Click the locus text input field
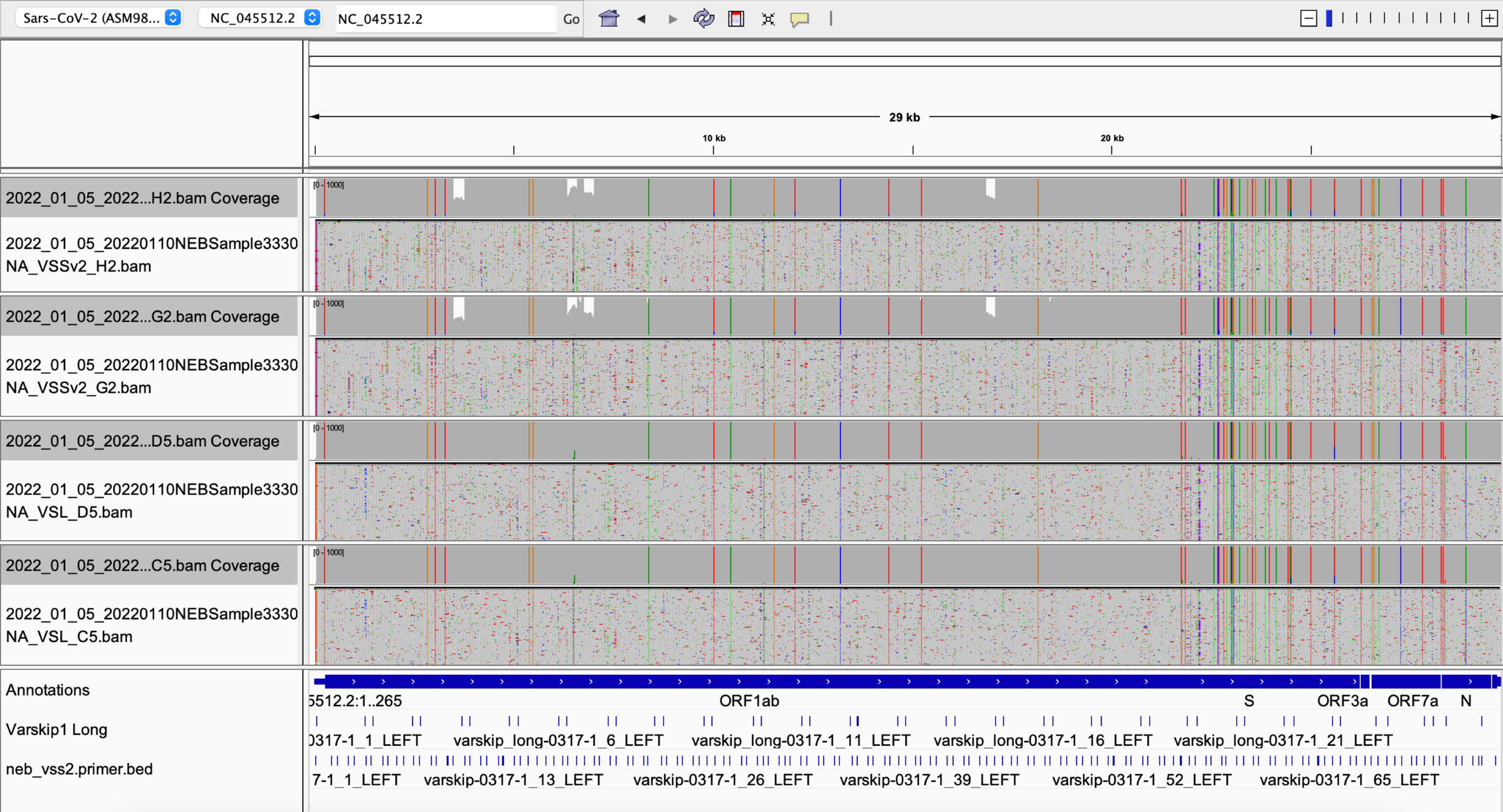 pos(445,19)
